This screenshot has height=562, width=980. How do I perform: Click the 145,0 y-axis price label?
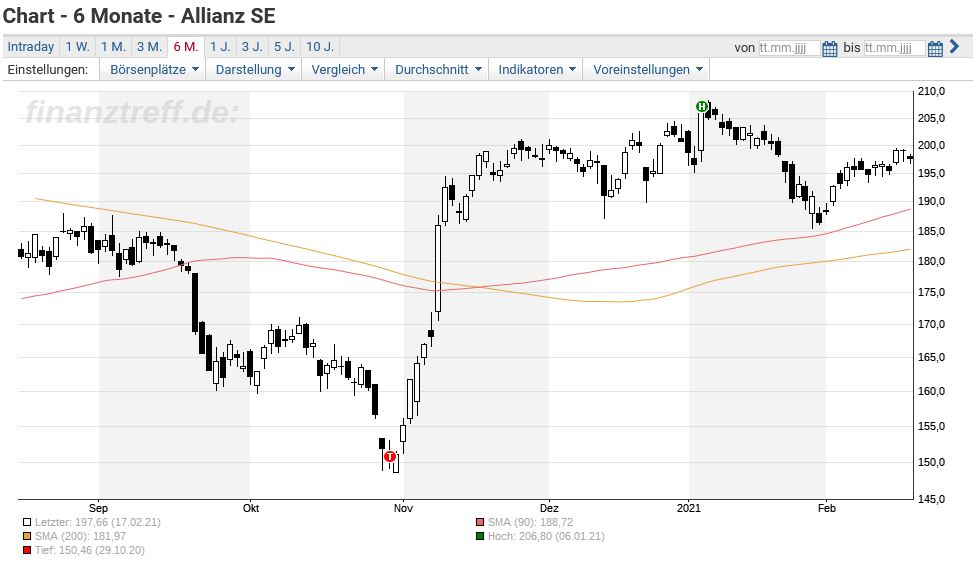point(931,499)
